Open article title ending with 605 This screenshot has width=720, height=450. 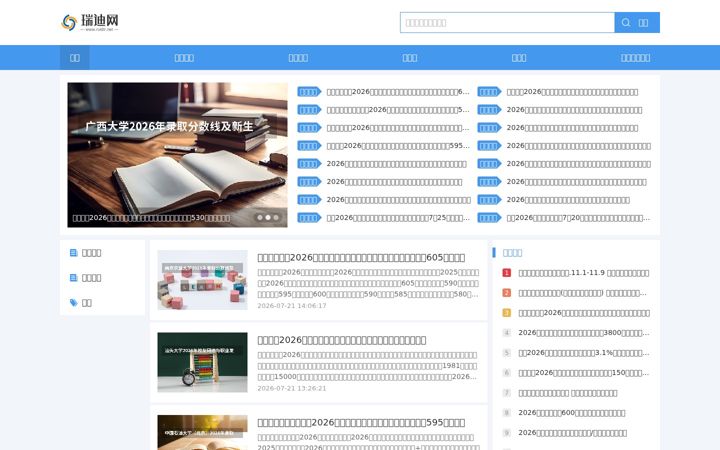coord(361,258)
